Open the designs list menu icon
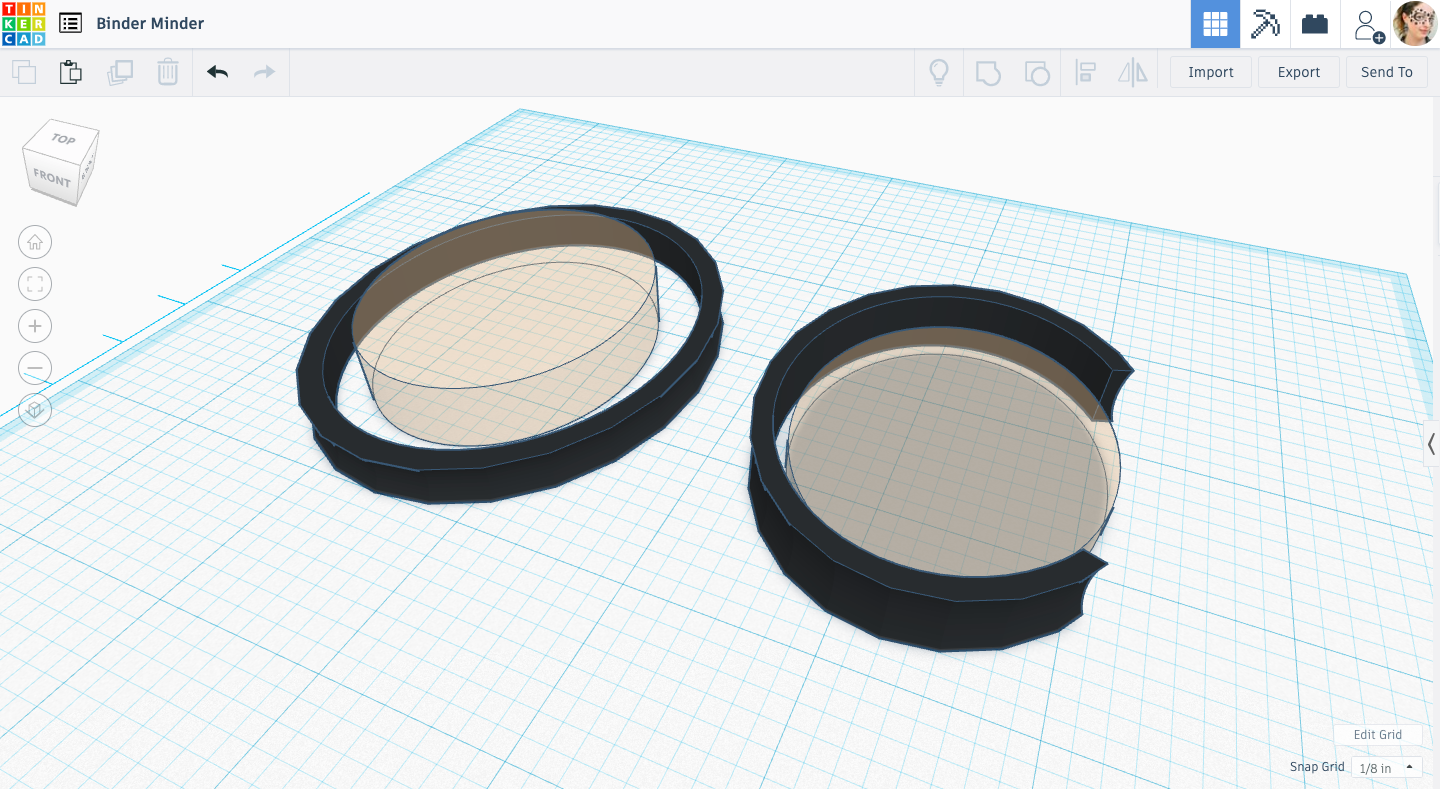 (70, 23)
